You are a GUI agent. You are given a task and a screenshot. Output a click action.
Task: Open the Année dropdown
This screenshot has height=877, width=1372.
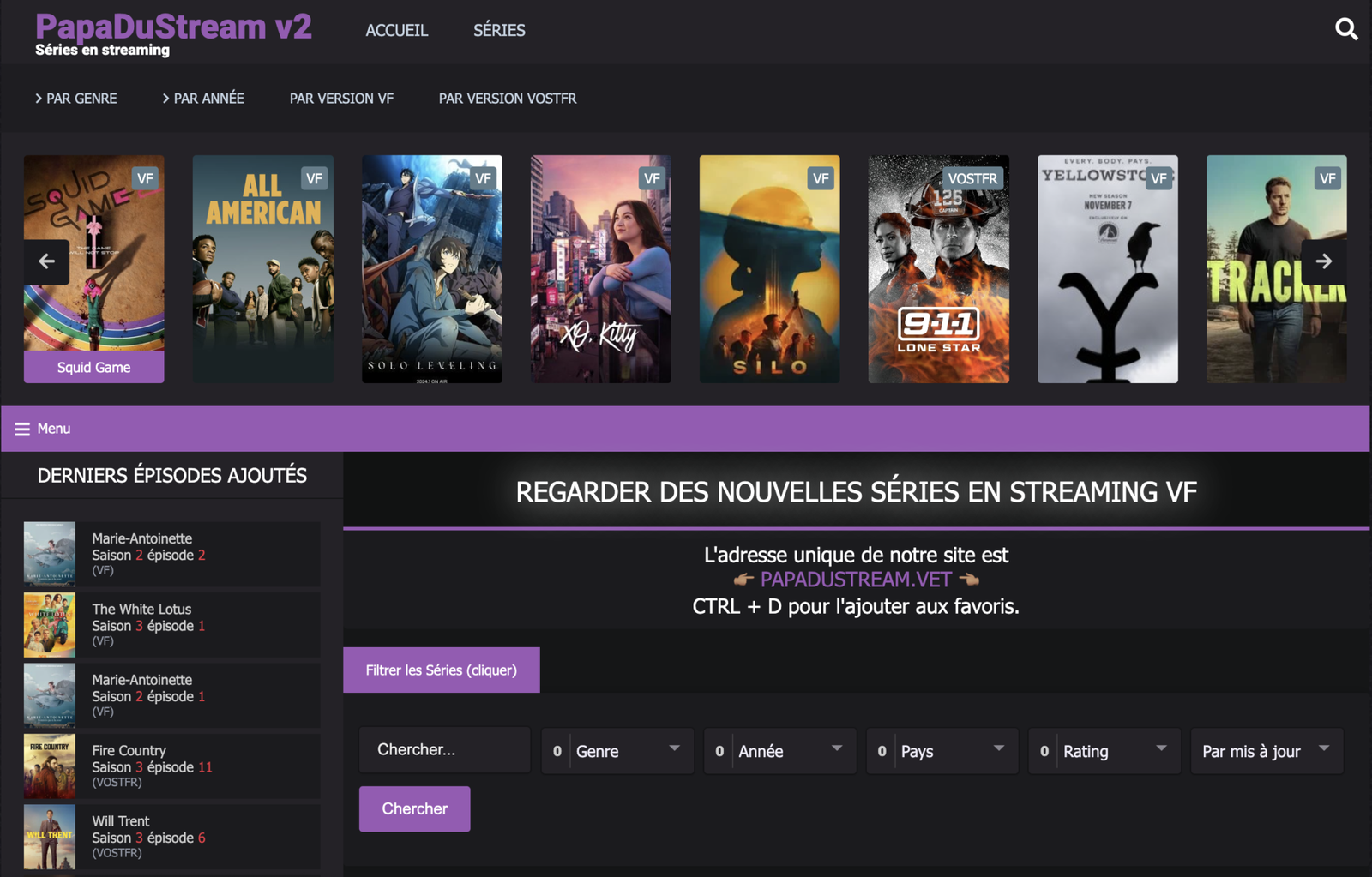[x=780, y=751]
